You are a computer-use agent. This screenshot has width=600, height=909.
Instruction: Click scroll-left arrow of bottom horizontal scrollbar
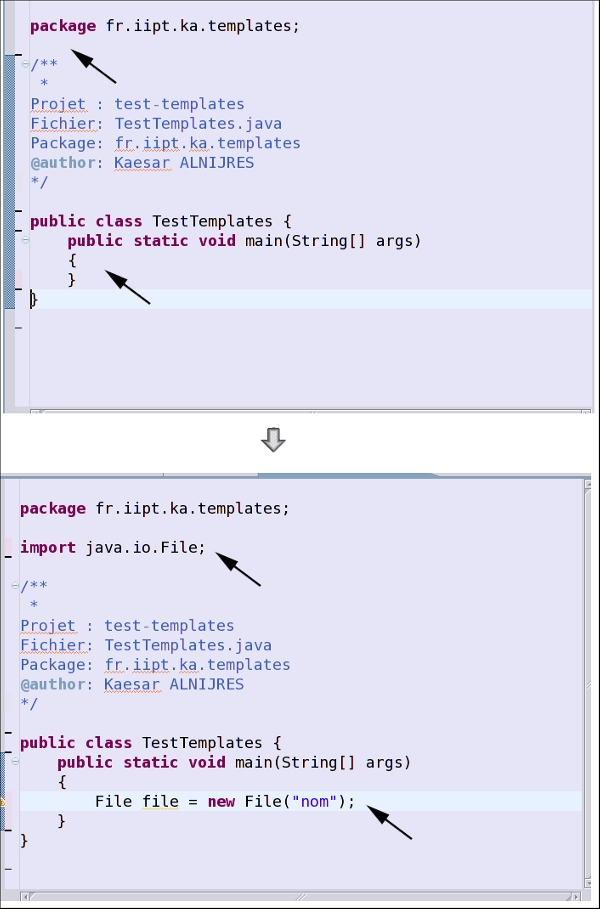(26, 896)
